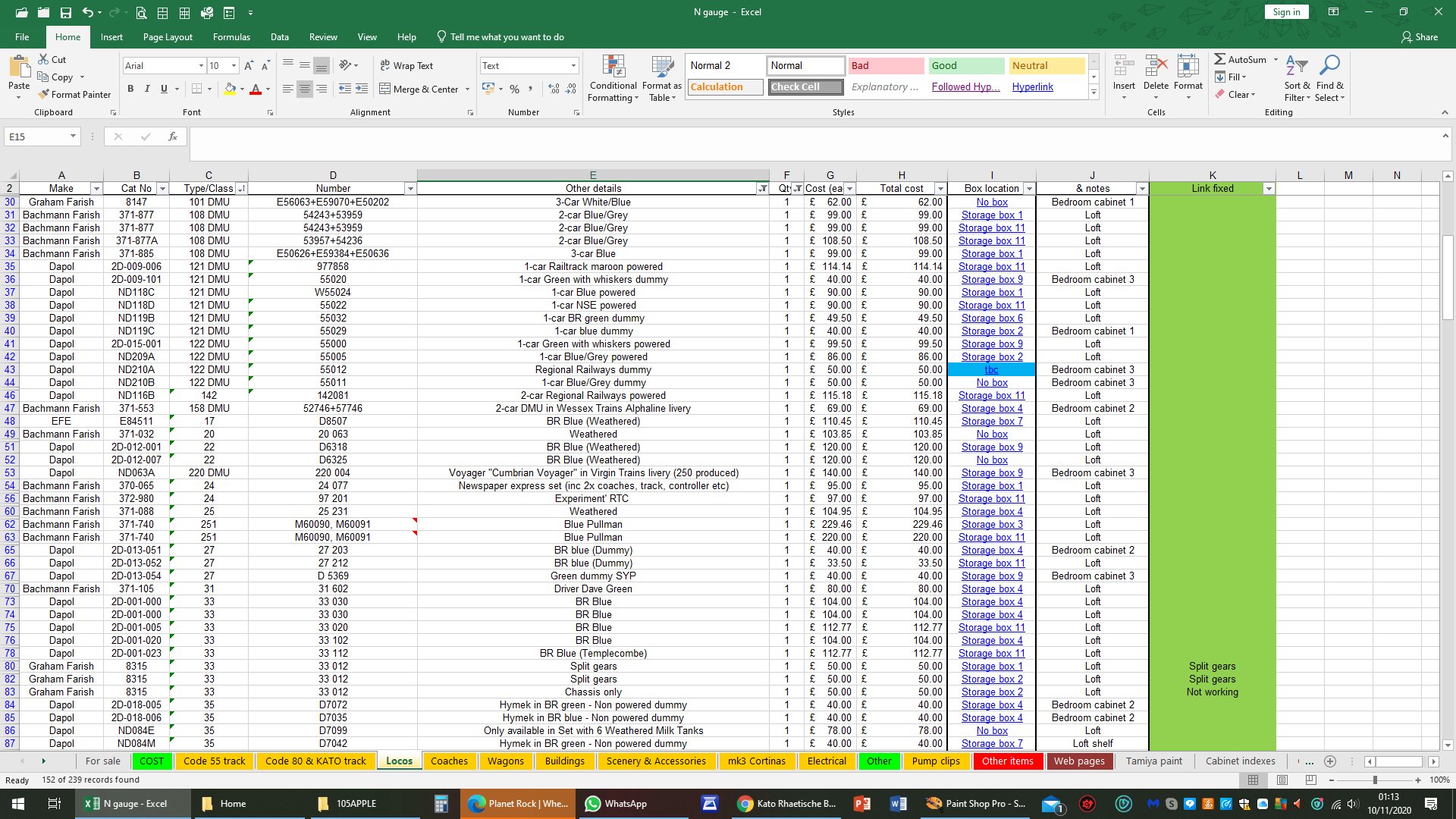This screenshot has height=819, width=1456.
Task: Toggle Underline formatting
Action: click(x=164, y=89)
